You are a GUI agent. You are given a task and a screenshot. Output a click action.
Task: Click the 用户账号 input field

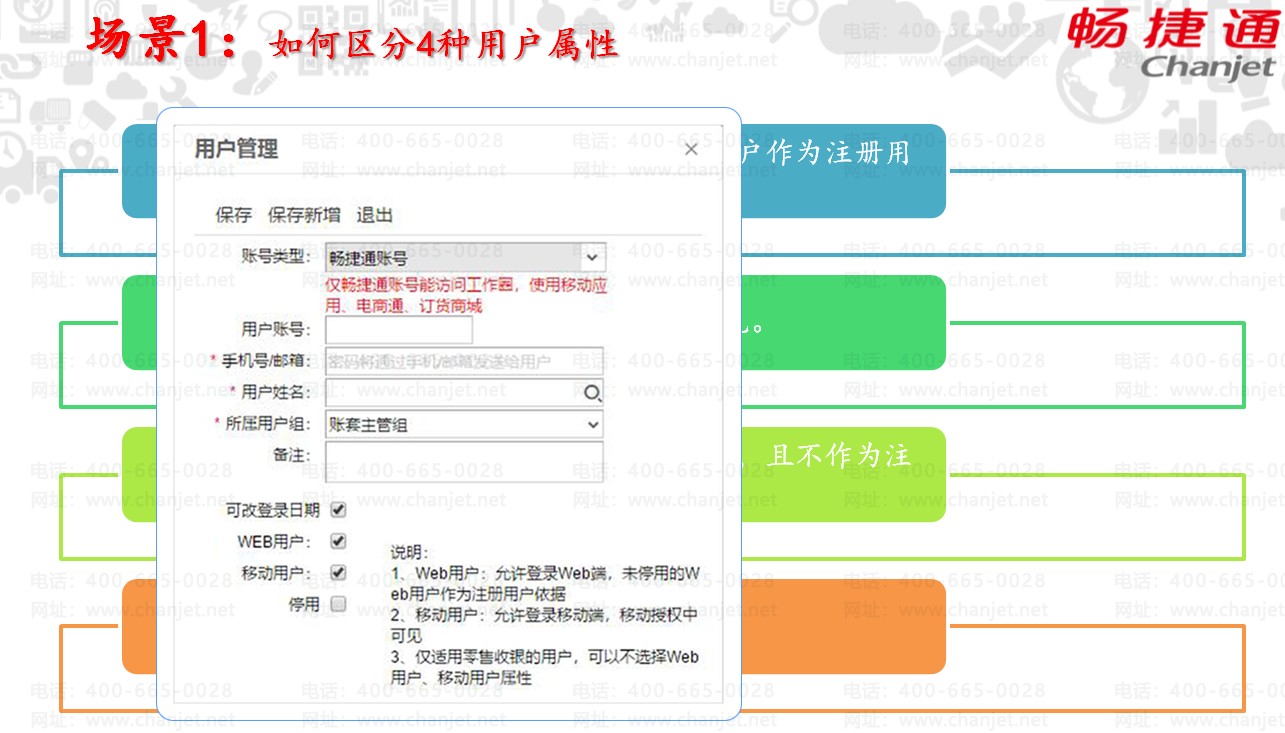(x=399, y=330)
